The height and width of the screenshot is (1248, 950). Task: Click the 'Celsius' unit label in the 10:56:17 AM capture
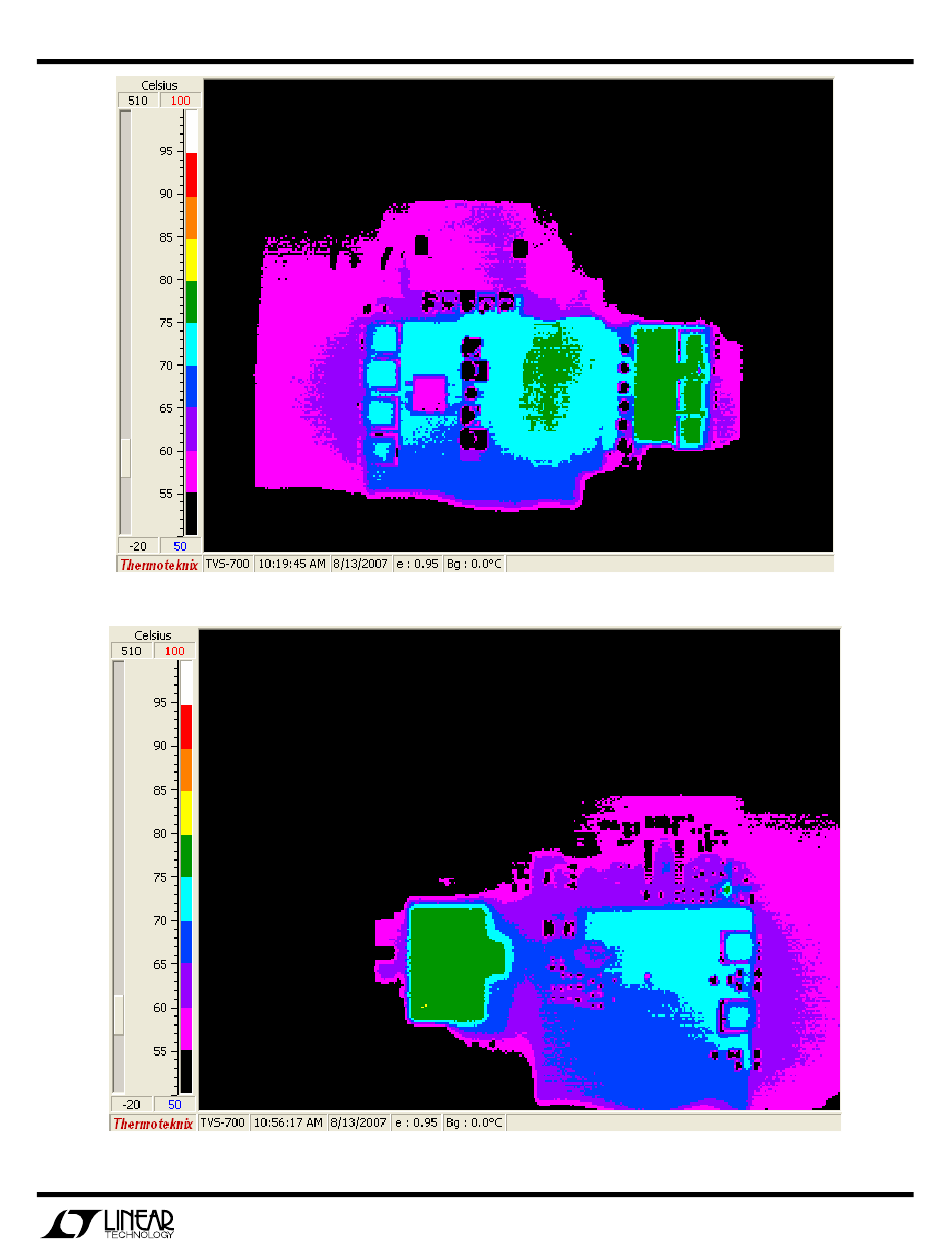point(152,636)
